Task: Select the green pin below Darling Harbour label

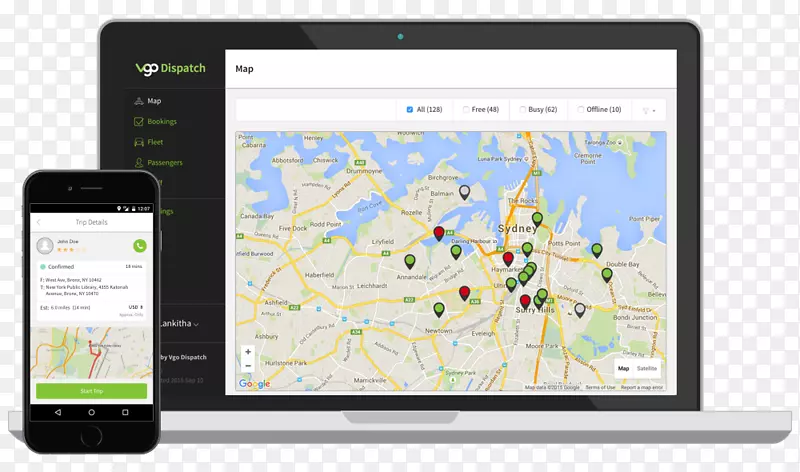Action: pyautogui.click(x=456, y=251)
